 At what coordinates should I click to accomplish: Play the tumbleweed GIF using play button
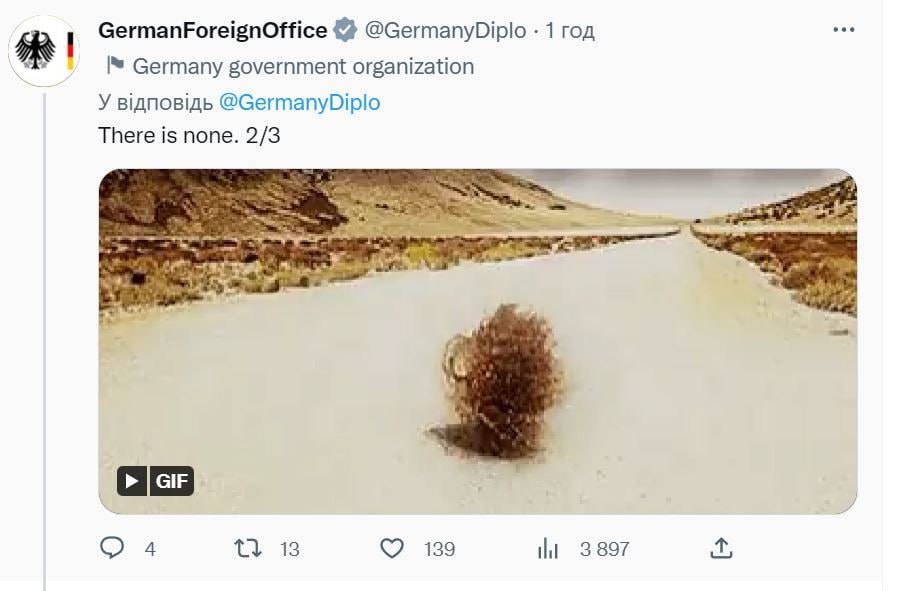[133, 481]
